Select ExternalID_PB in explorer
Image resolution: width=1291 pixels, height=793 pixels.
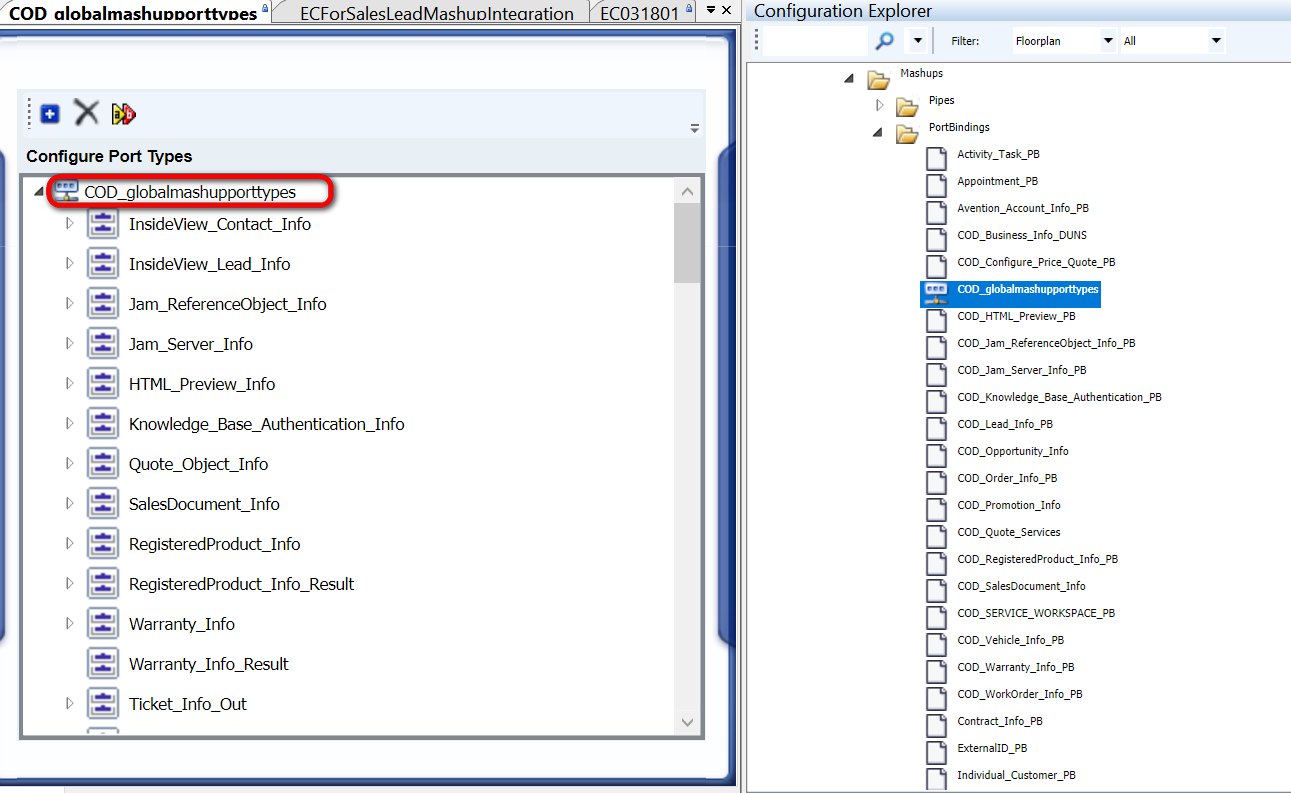[x=992, y=748]
